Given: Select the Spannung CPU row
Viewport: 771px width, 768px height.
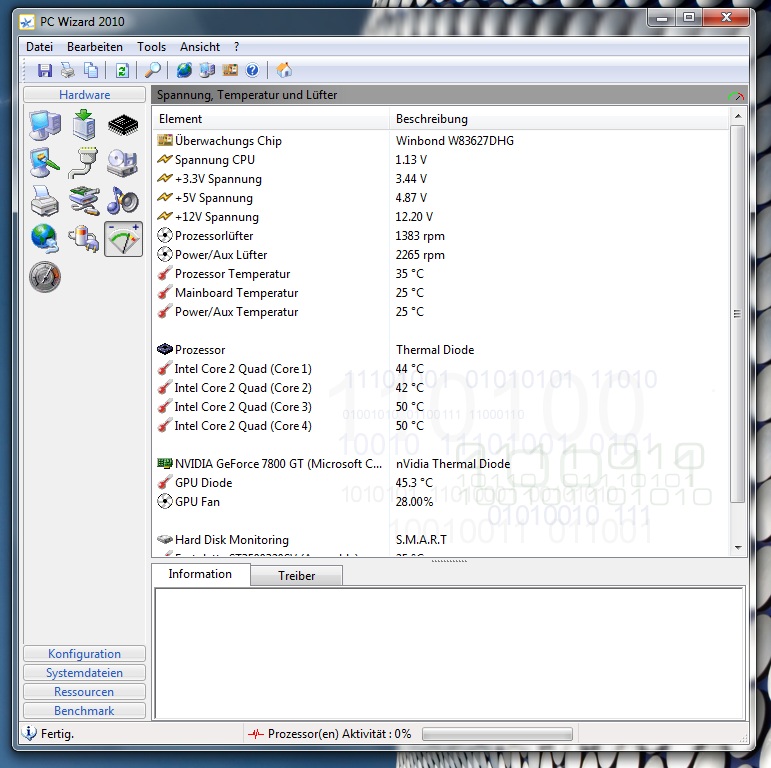Looking at the screenshot, I should coord(441,160).
